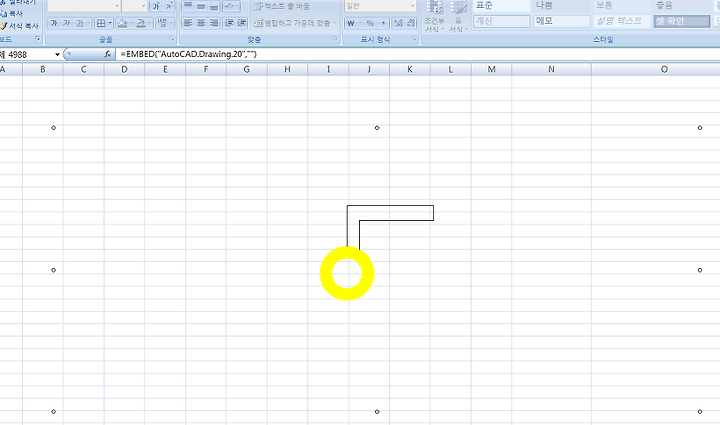
Task: Apply the 표준 cell style
Action: coord(501,6)
